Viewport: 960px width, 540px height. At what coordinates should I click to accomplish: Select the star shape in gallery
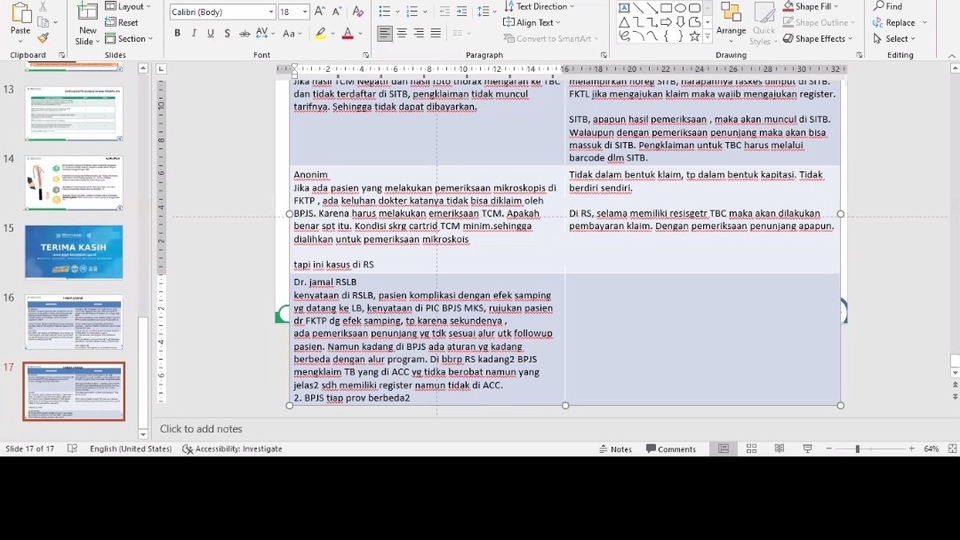pos(694,36)
